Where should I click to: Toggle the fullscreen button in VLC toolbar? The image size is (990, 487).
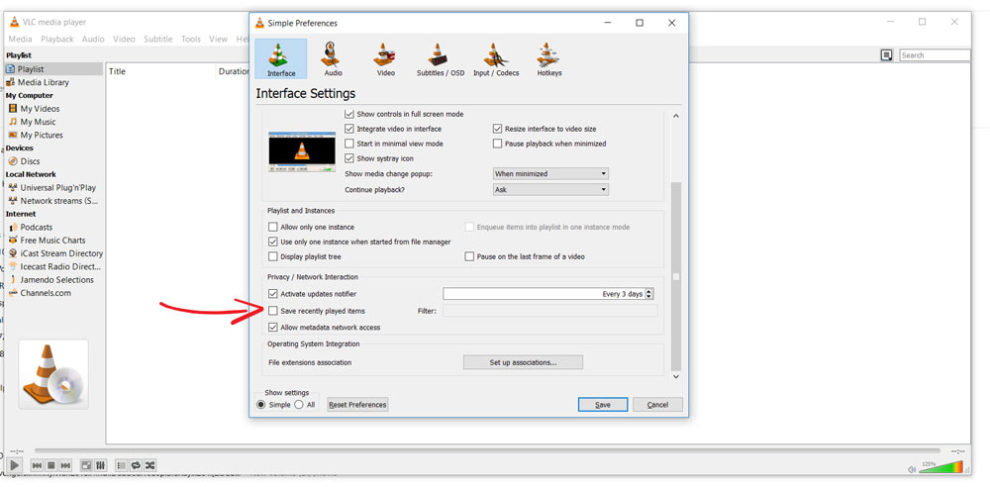(x=86, y=466)
